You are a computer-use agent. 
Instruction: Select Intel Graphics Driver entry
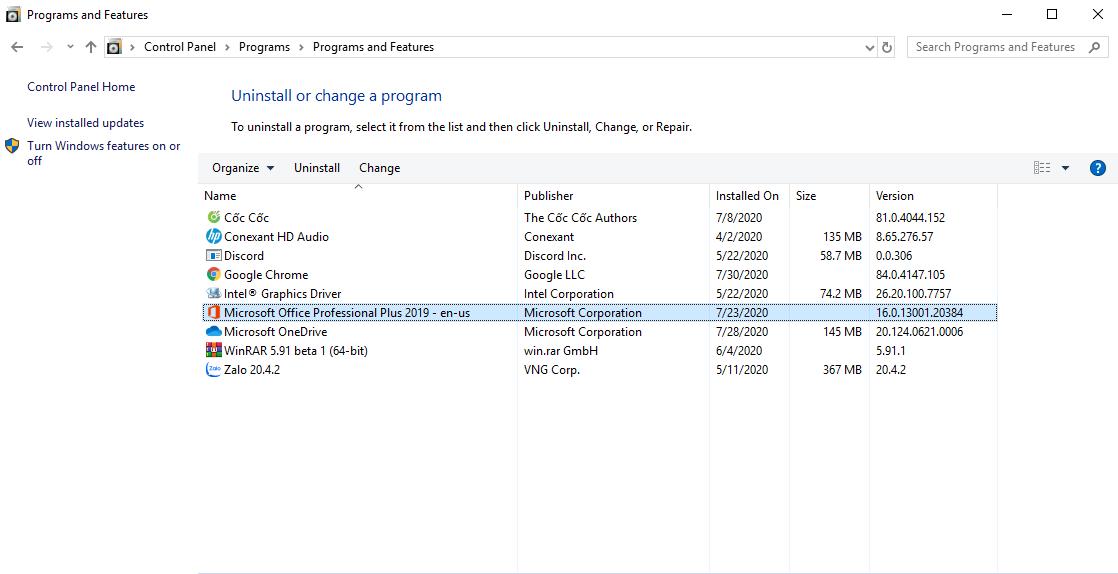tap(282, 294)
